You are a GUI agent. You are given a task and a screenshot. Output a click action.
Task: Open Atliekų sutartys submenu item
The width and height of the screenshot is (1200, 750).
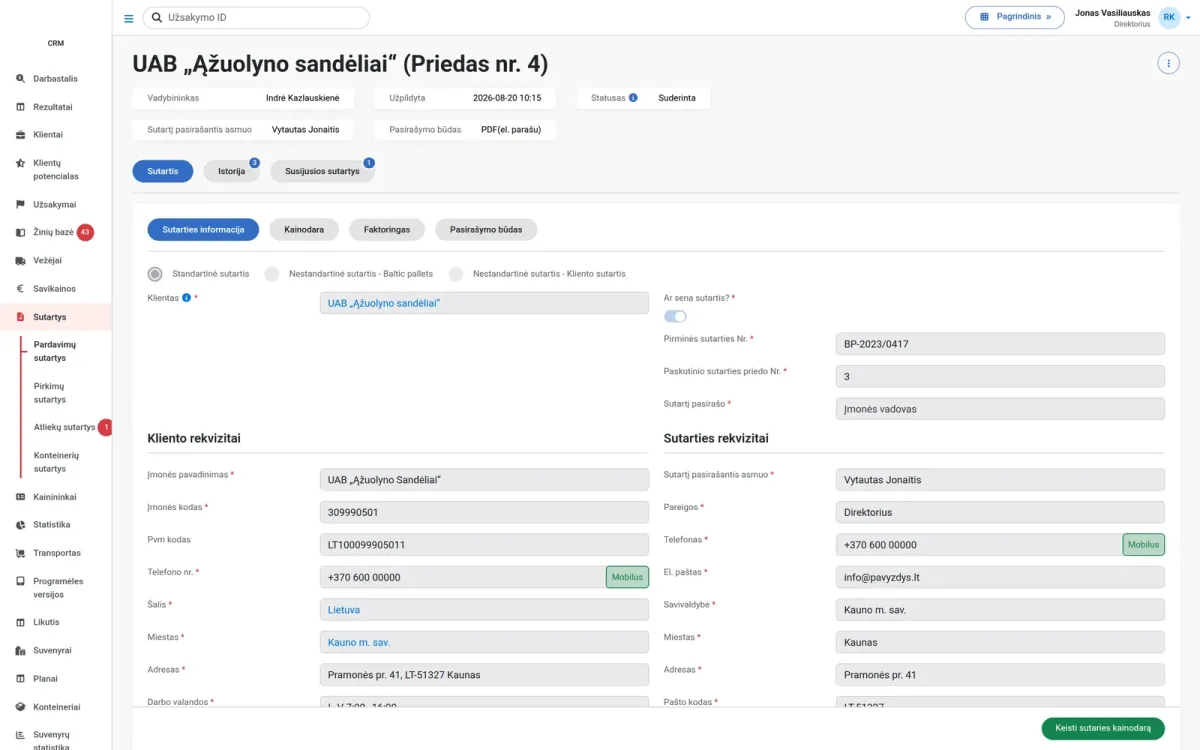pos(65,427)
